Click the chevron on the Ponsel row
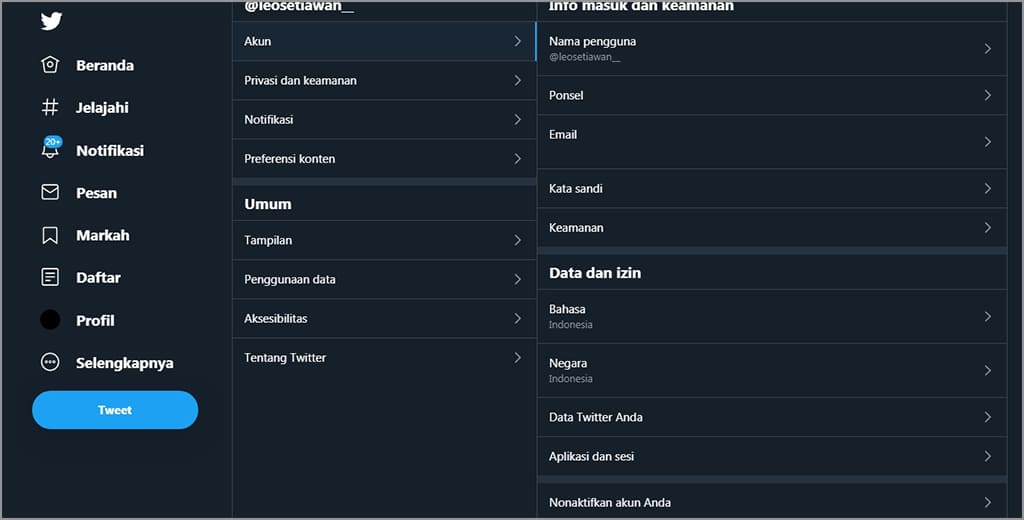This screenshot has height=520, width=1024. click(987, 95)
